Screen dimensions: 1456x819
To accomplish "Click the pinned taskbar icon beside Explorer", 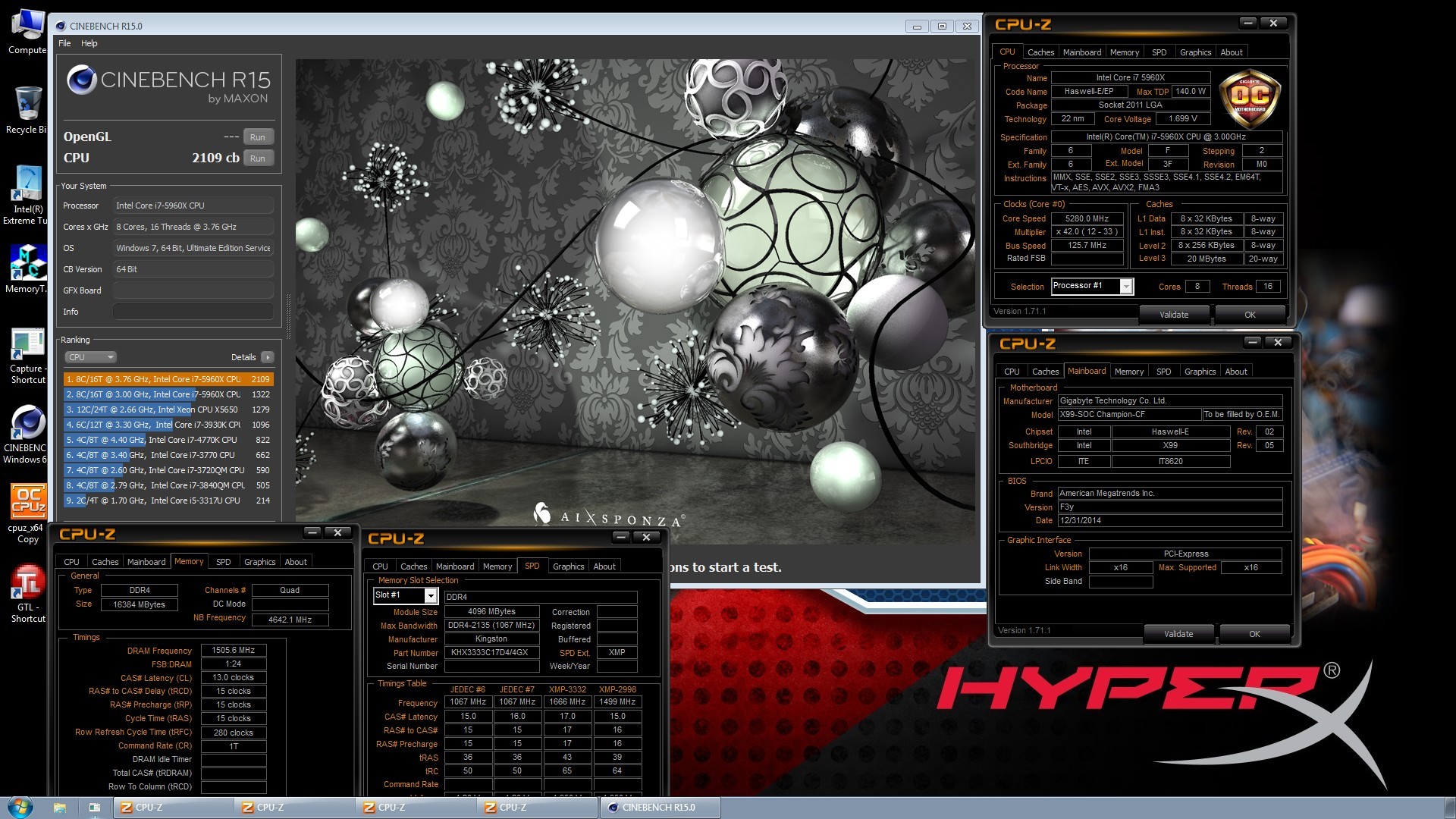I will [x=95, y=808].
